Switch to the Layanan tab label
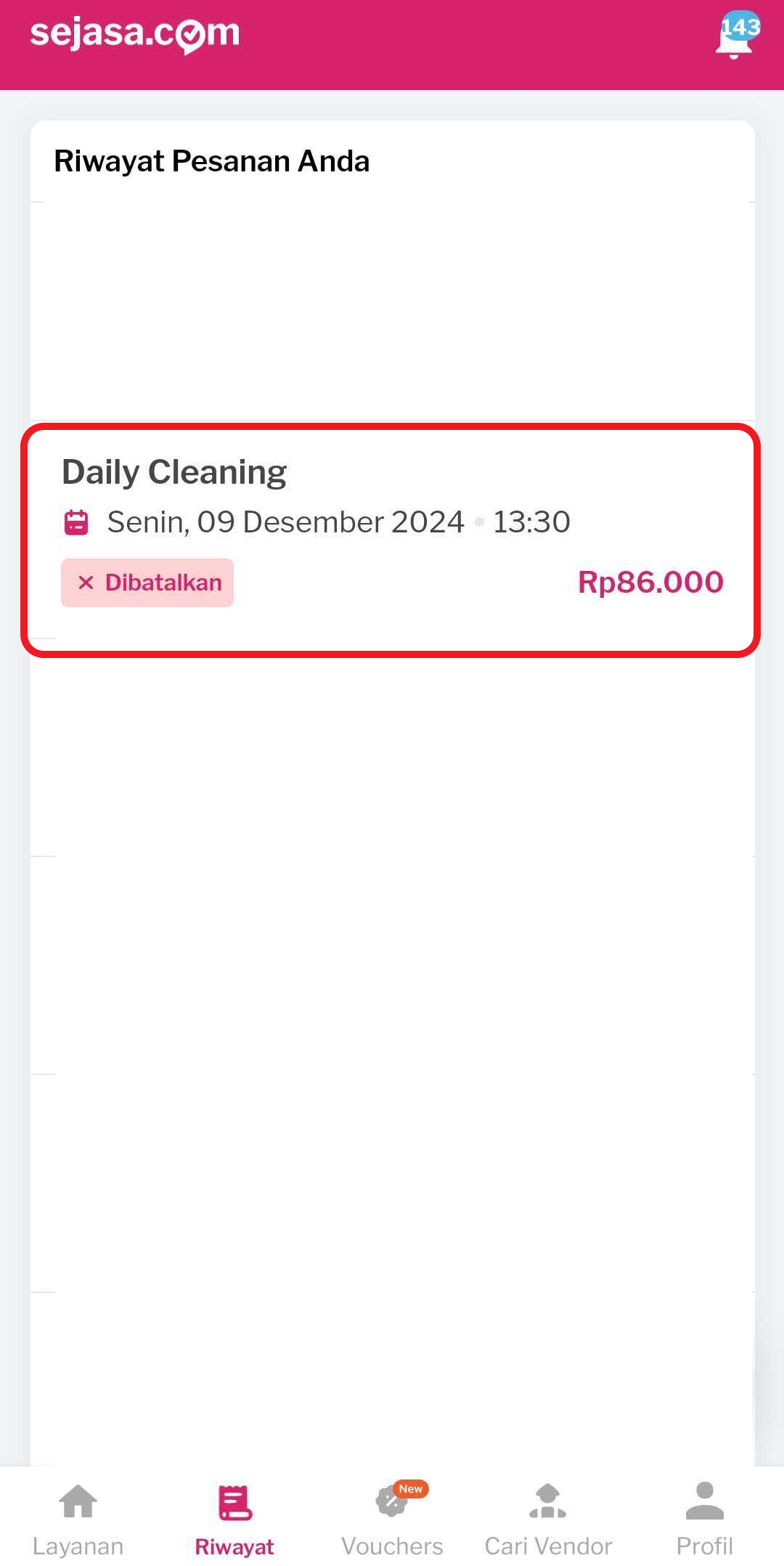 [x=78, y=1546]
